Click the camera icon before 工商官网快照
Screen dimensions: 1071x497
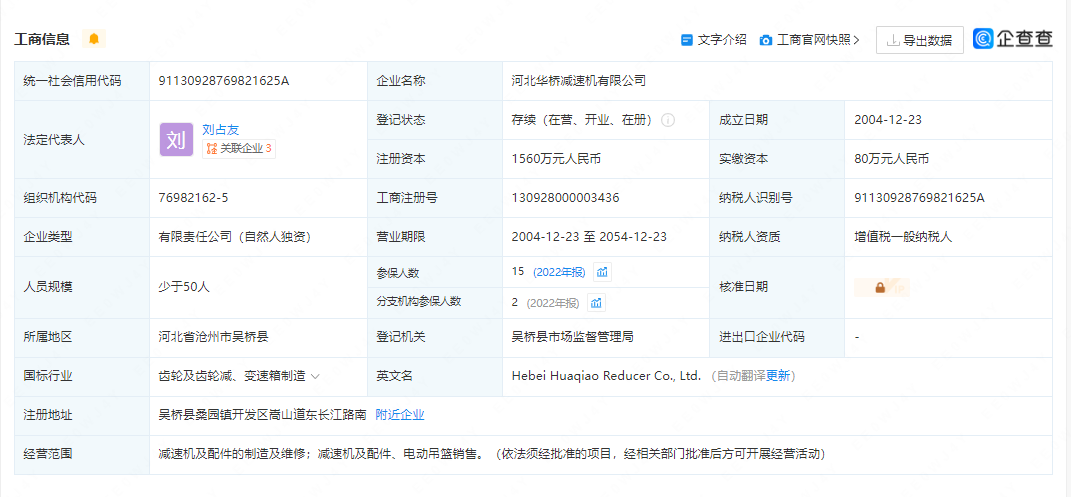tap(766, 40)
